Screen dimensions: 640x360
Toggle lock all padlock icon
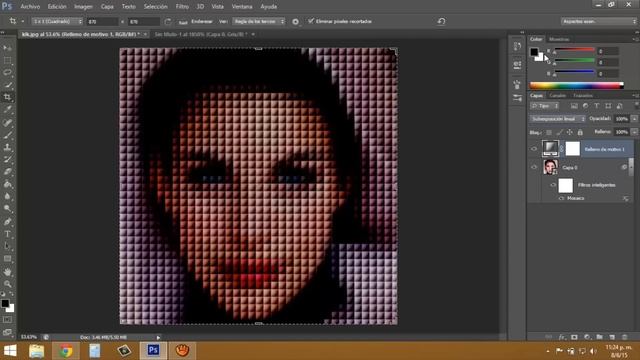pos(580,132)
